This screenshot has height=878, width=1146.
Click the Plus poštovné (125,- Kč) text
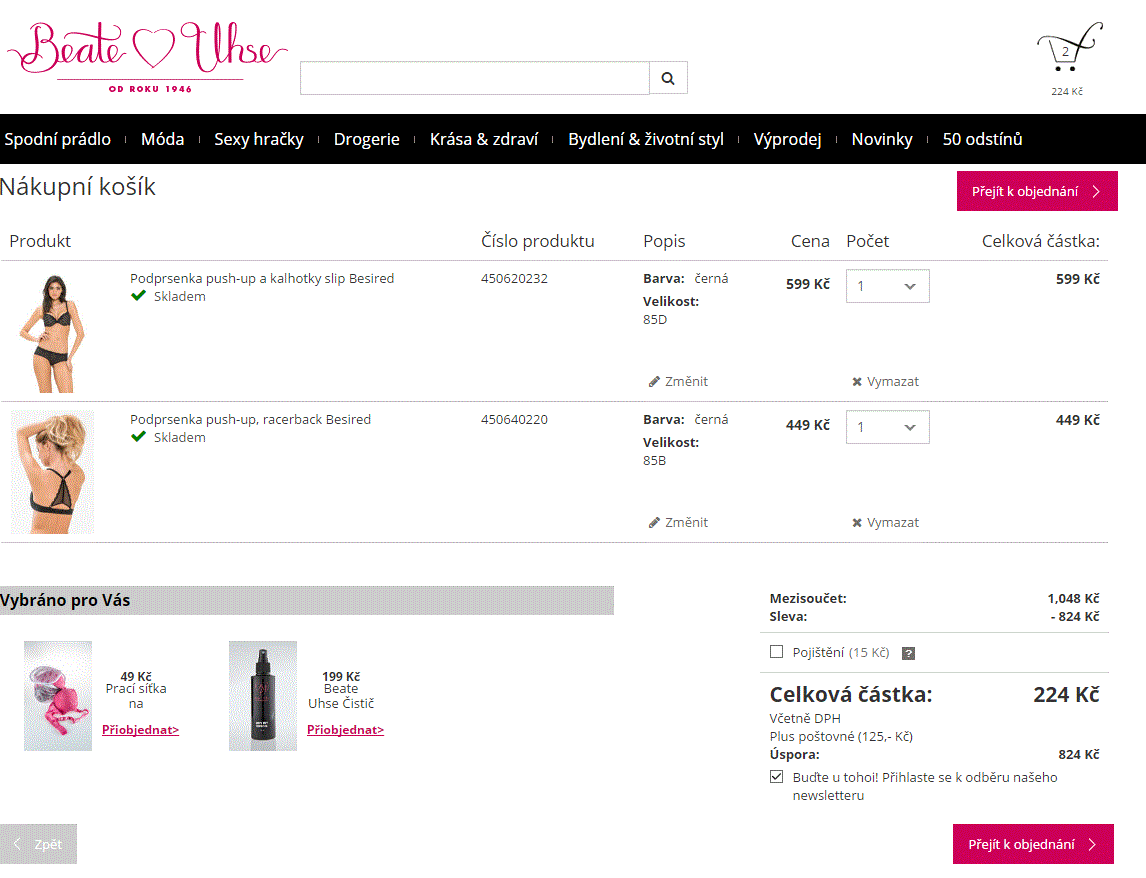click(841, 736)
